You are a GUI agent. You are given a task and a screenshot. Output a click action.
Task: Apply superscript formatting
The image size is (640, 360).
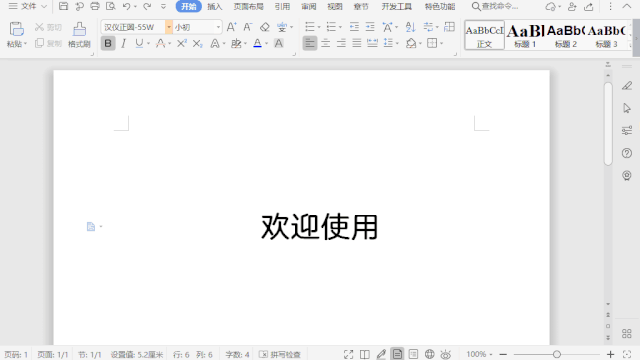(182, 43)
